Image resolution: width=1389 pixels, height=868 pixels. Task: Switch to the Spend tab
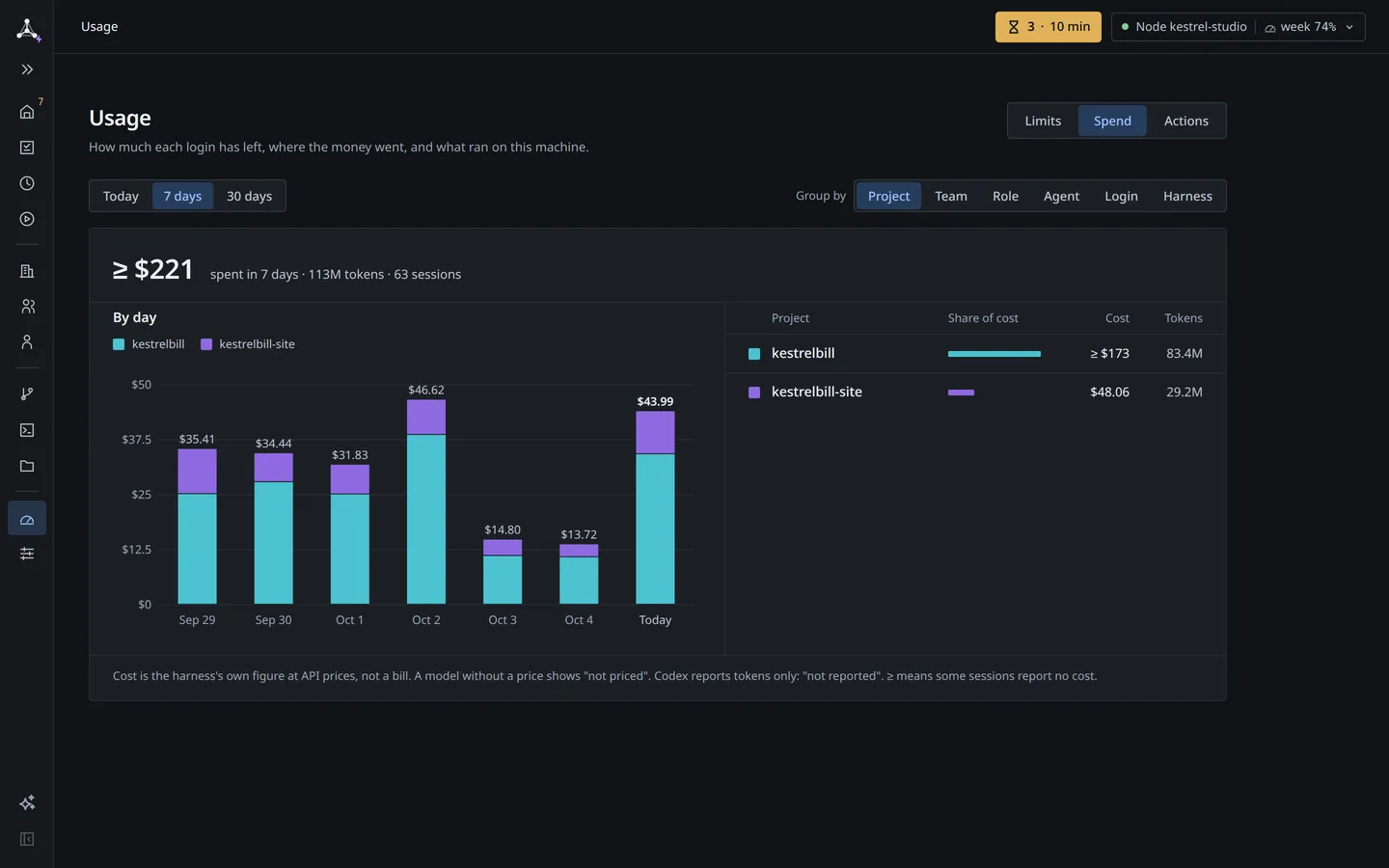[x=1112, y=121]
